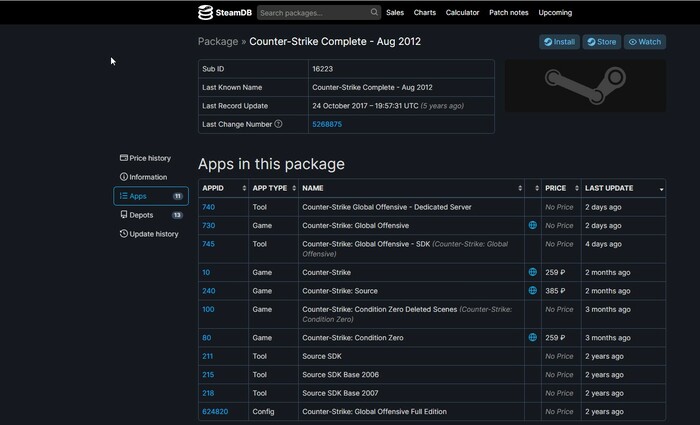Sort table by APPID column
700x425 pixels.
(x=223, y=188)
